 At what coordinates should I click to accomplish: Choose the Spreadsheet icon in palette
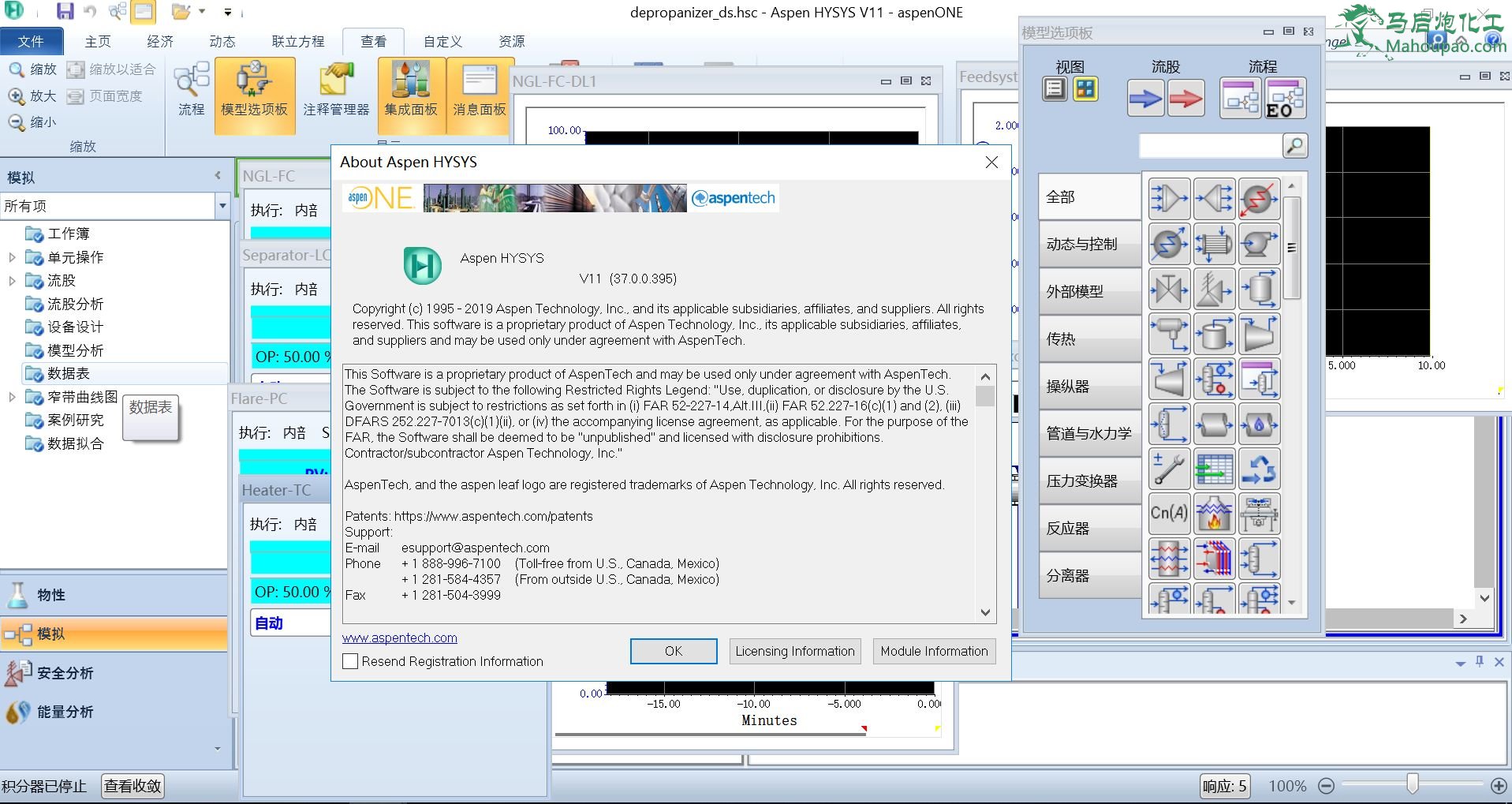tap(1214, 469)
